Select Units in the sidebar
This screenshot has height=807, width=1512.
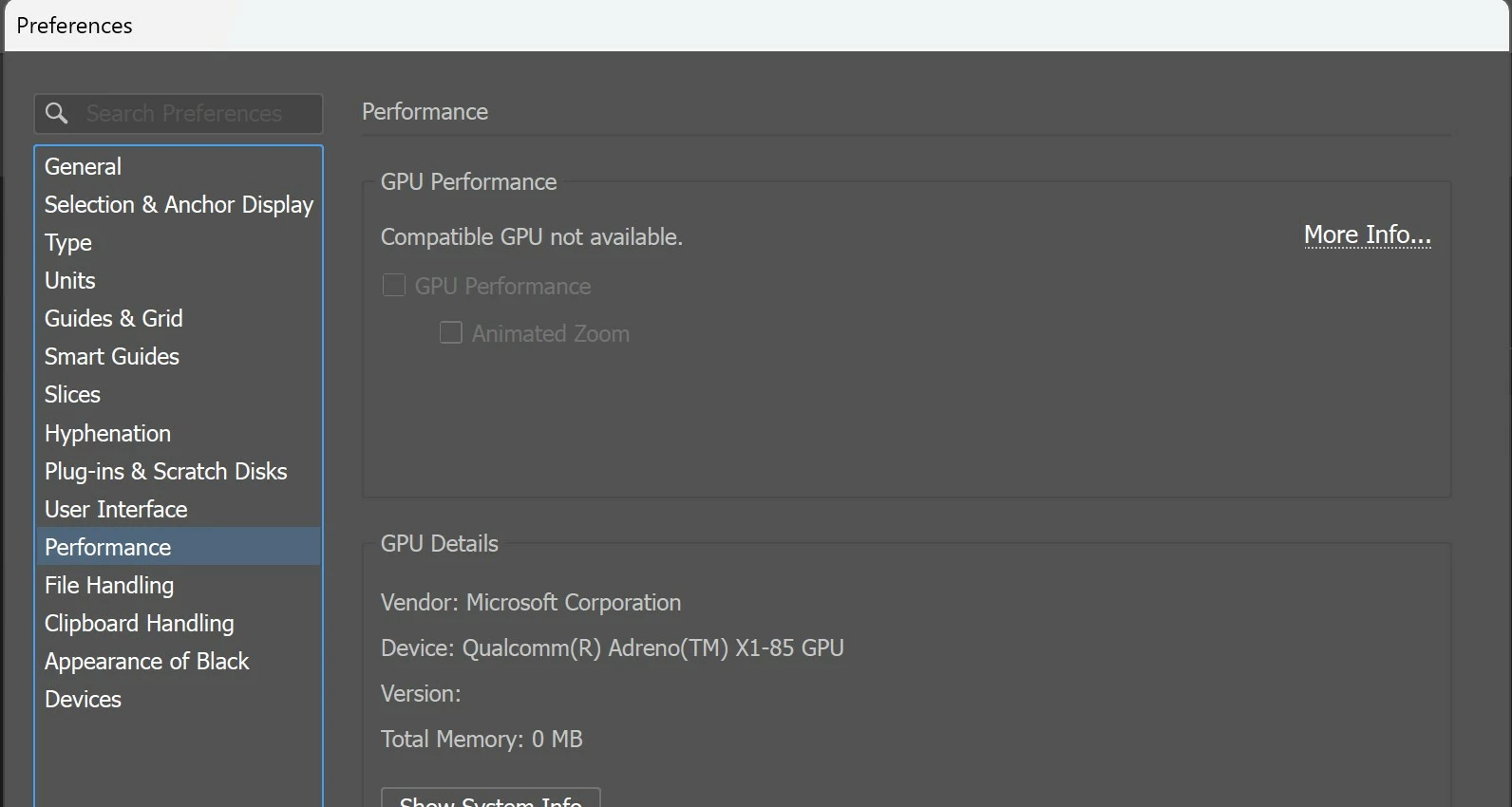(x=70, y=281)
